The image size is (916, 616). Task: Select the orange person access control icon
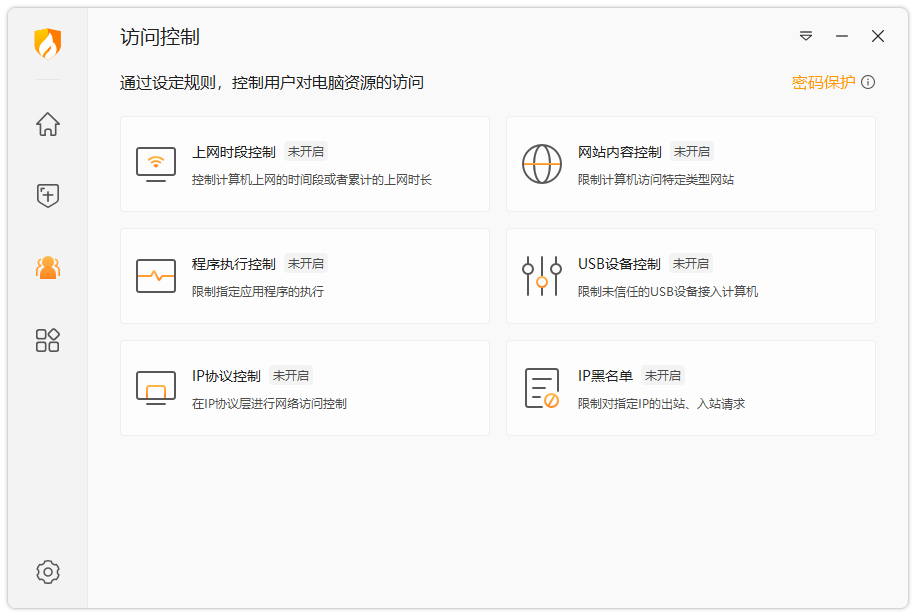point(47,268)
